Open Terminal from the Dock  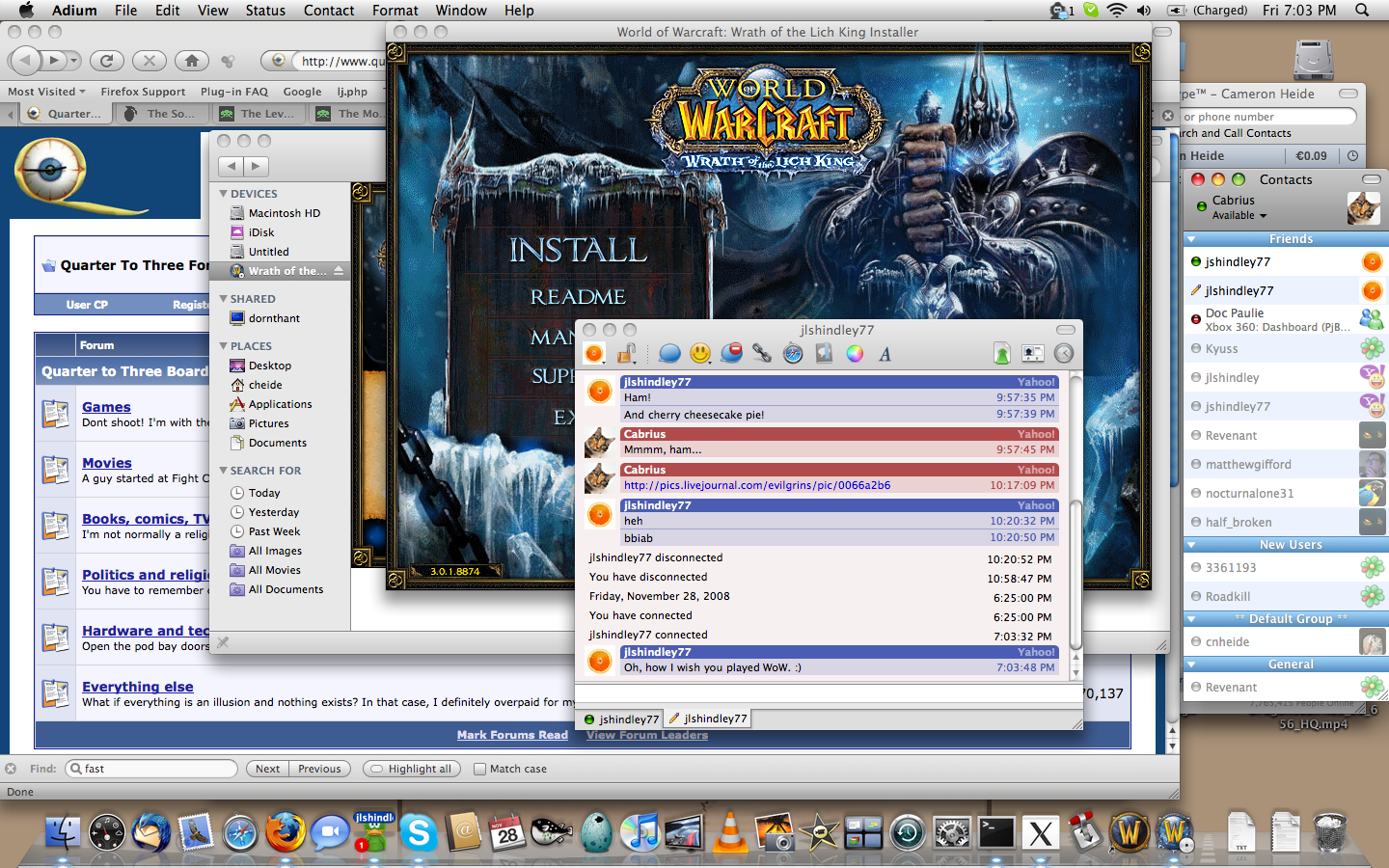[x=996, y=832]
